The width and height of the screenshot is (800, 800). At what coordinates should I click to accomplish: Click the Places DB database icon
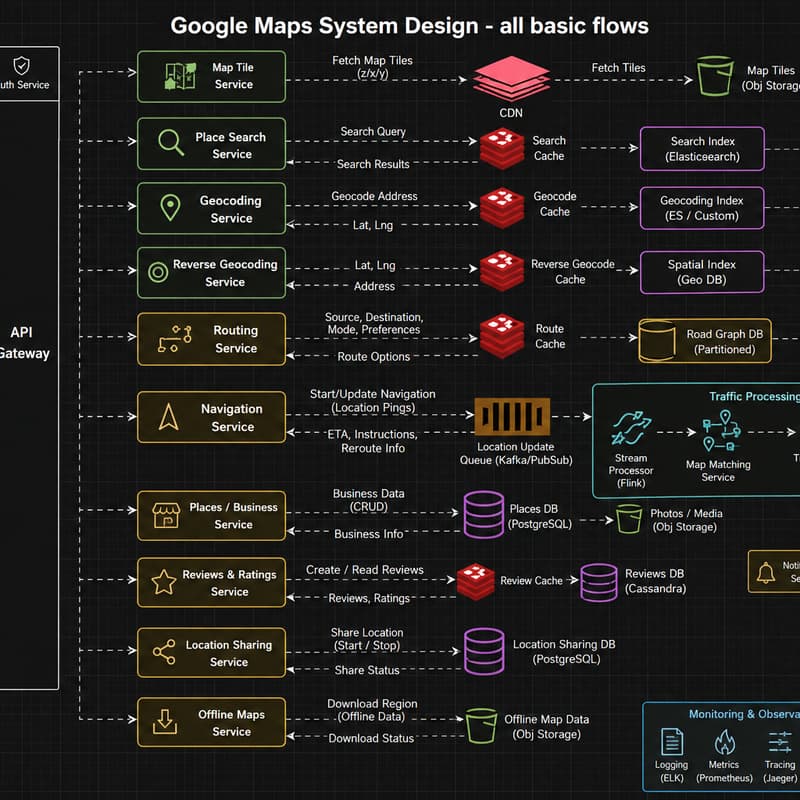(484, 515)
